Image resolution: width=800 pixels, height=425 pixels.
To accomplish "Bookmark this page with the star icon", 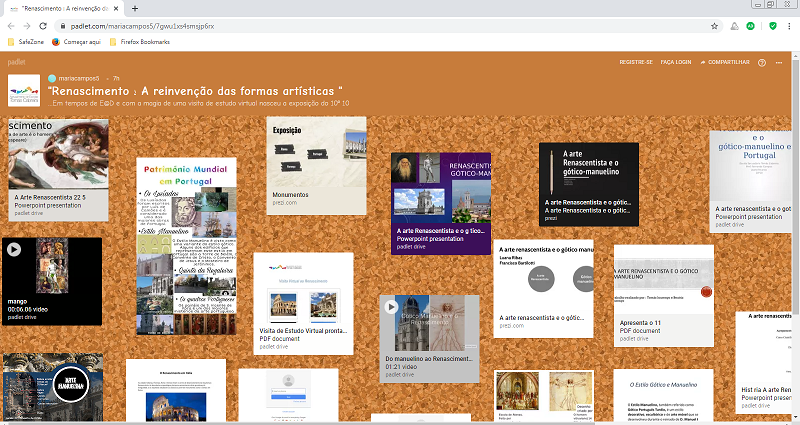I will click(x=714, y=26).
